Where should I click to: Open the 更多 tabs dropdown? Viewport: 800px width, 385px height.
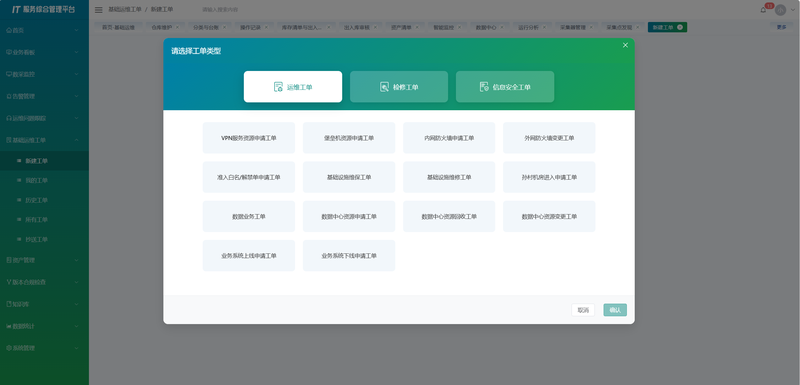(781, 28)
